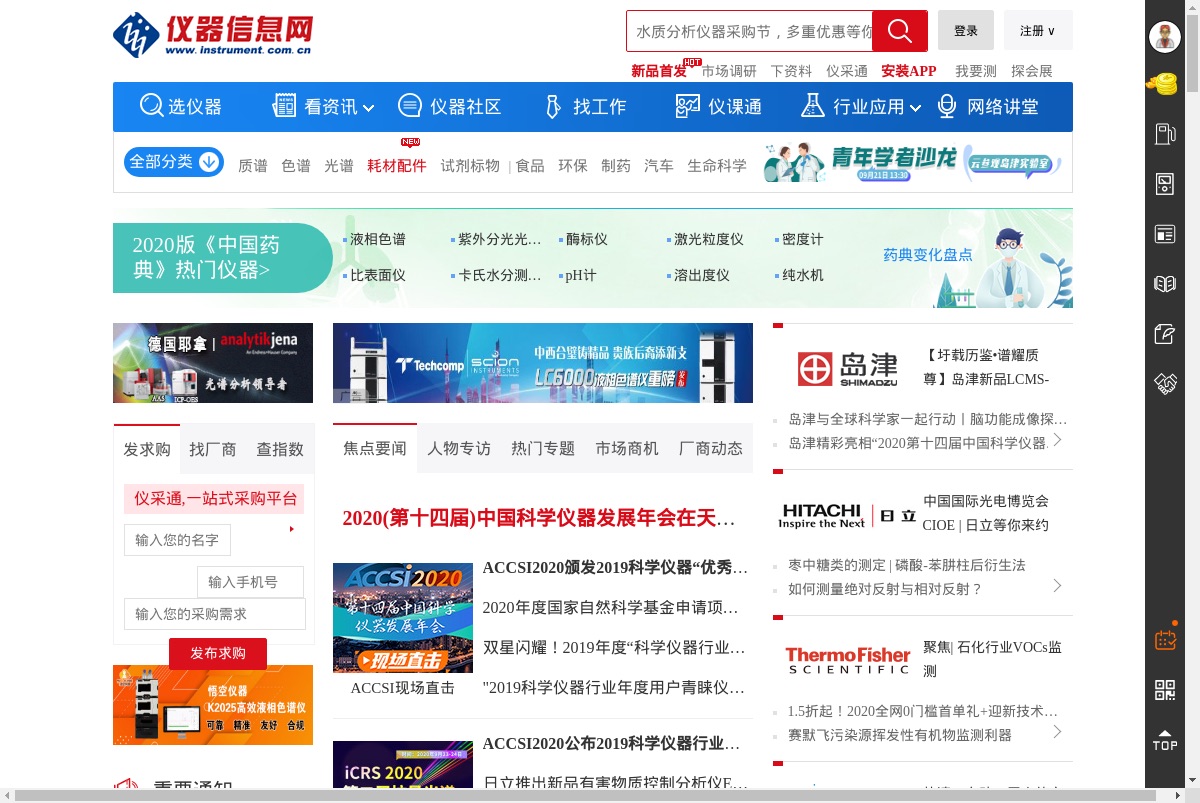Image resolution: width=1200 pixels, height=803 pixels.
Task: Click the handshake icon in sidebar
Action: [1164, 383]
